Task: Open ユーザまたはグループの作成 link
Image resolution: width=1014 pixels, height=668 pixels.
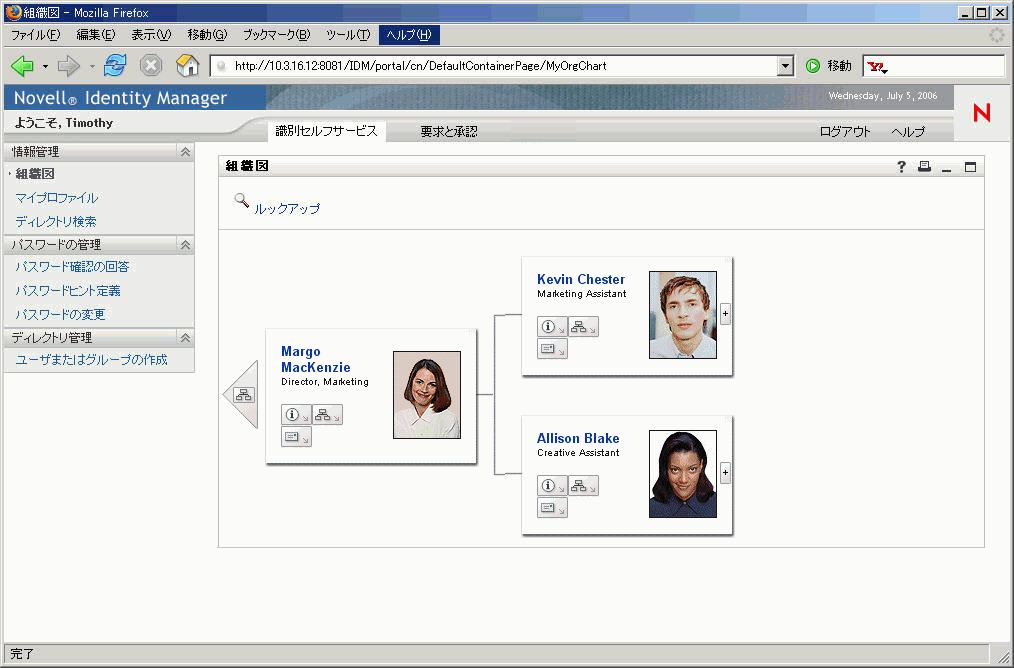Action: 91,360
